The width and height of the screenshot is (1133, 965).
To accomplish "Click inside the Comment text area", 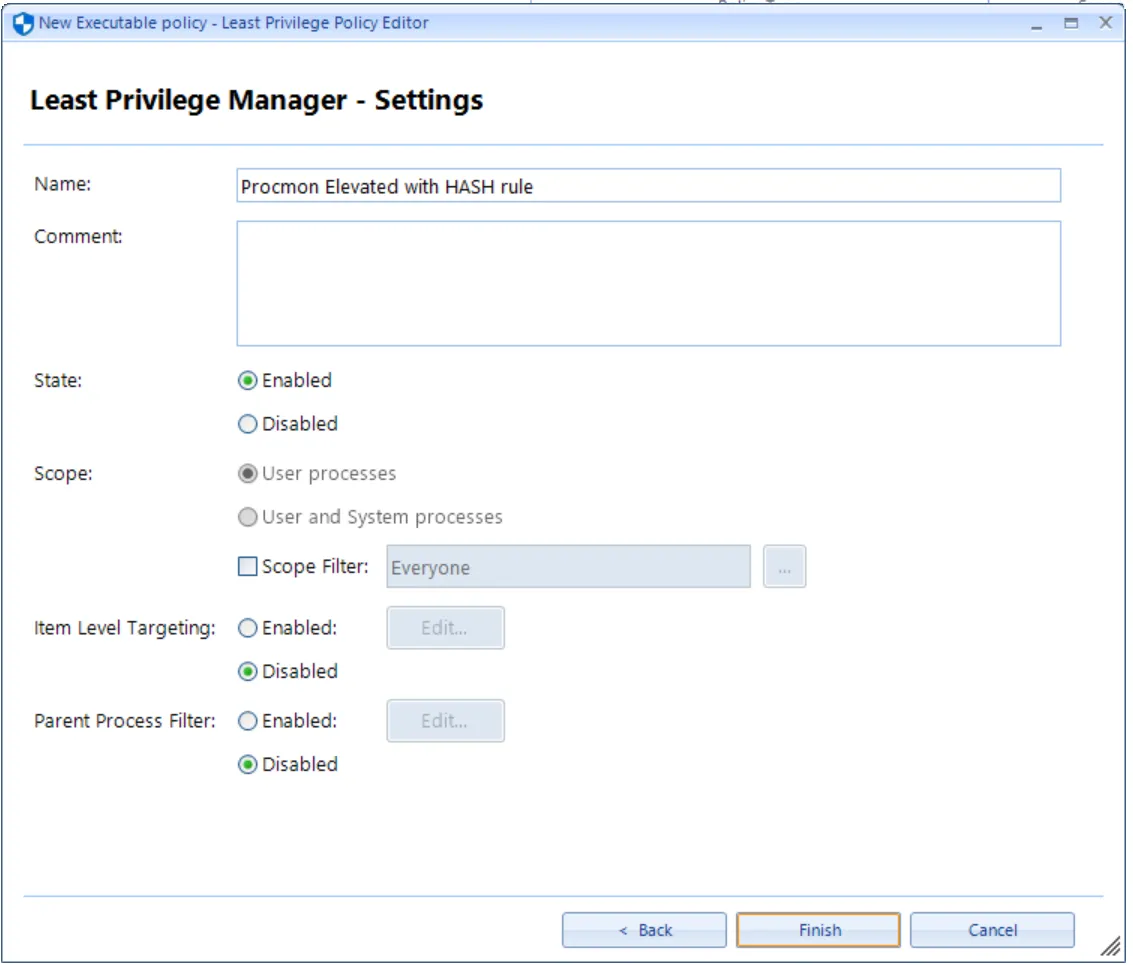I will 648,283.
